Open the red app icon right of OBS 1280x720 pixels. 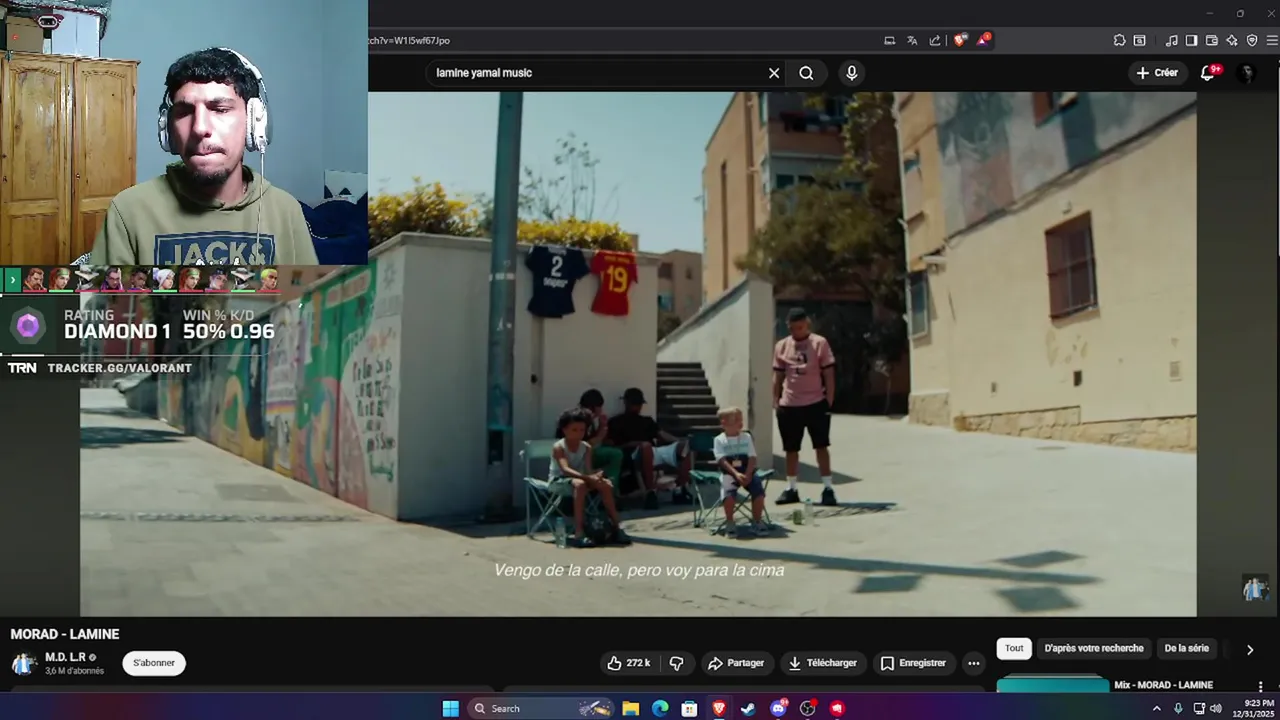[x=837, y=708]
